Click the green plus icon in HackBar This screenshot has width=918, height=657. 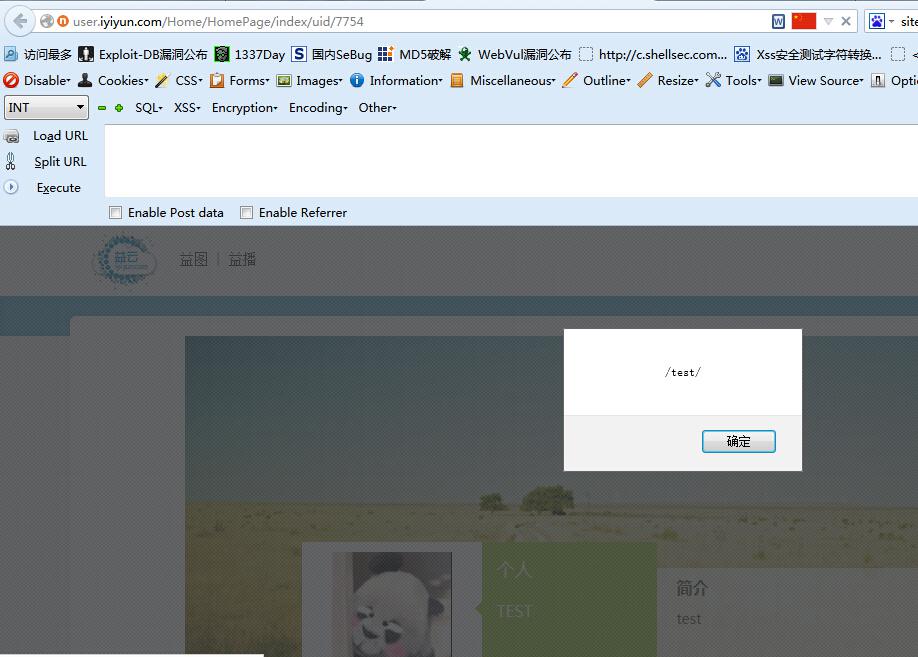click(119, 108)
